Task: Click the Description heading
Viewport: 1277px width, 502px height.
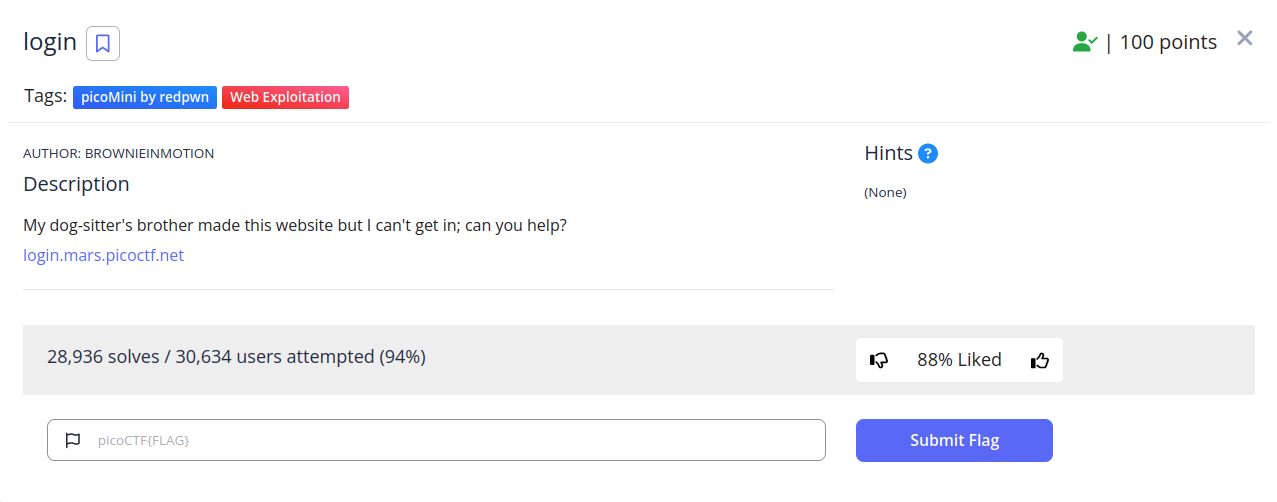Action: coord(76,184)
